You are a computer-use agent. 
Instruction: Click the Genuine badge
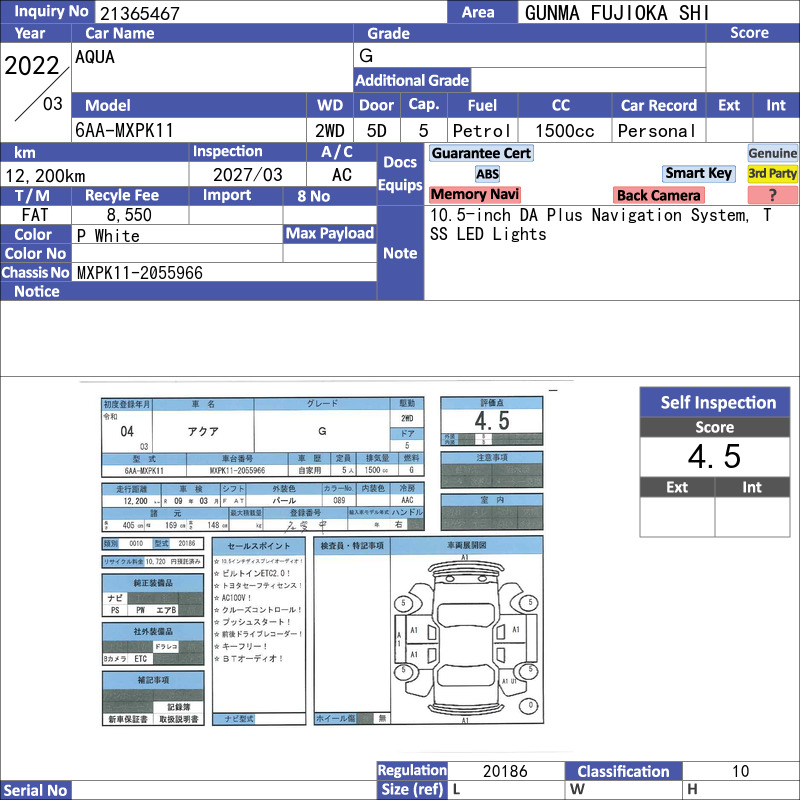click(772, 153)
